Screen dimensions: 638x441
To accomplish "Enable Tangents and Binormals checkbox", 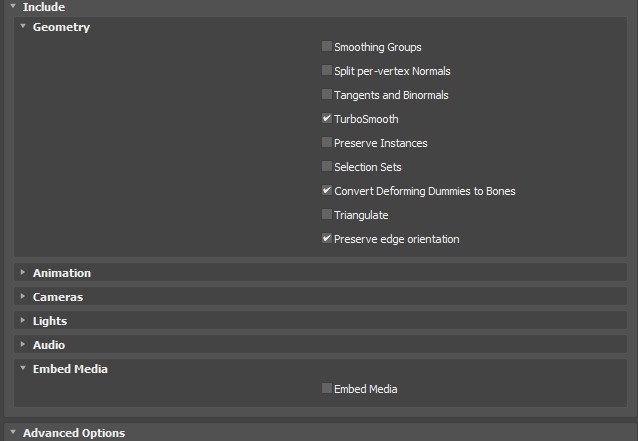I will pyautogui.click(x=327, y=94).
